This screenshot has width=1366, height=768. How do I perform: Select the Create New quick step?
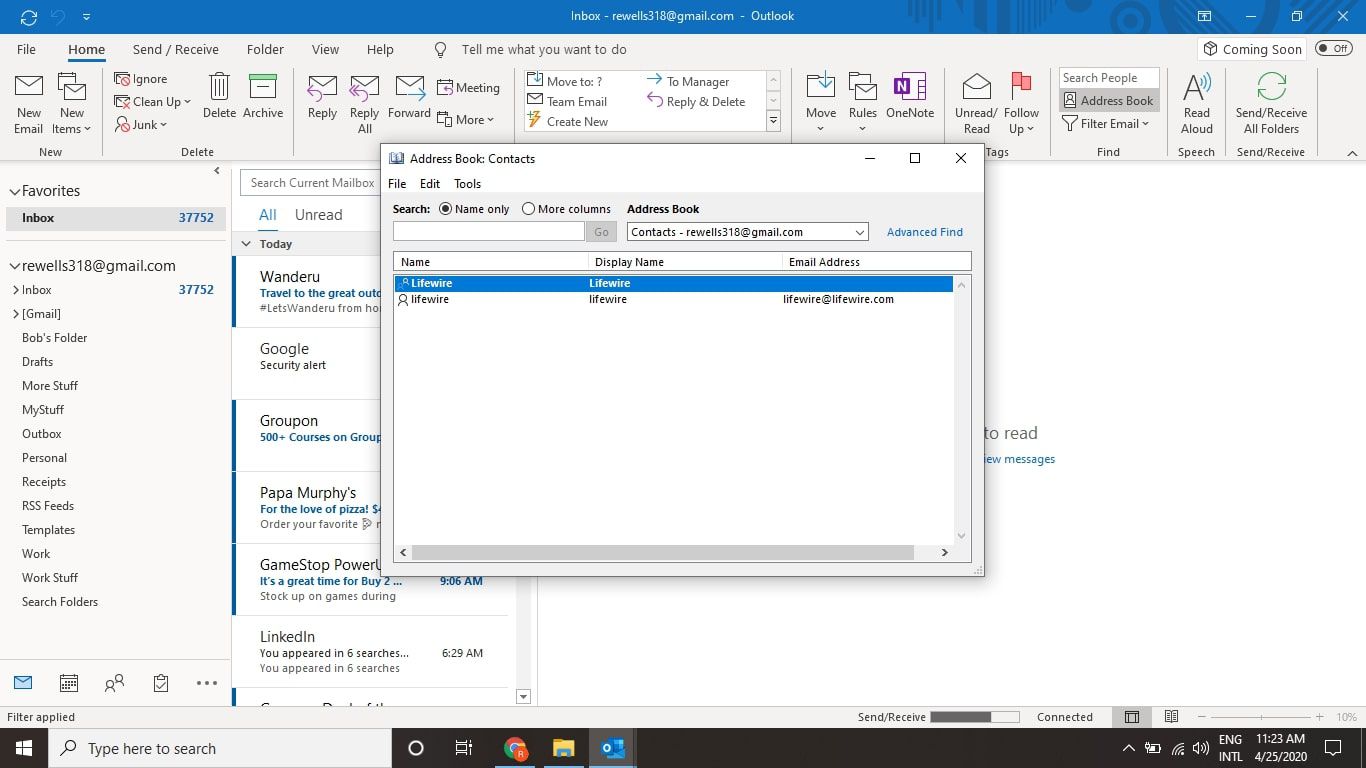click(567, 121)
